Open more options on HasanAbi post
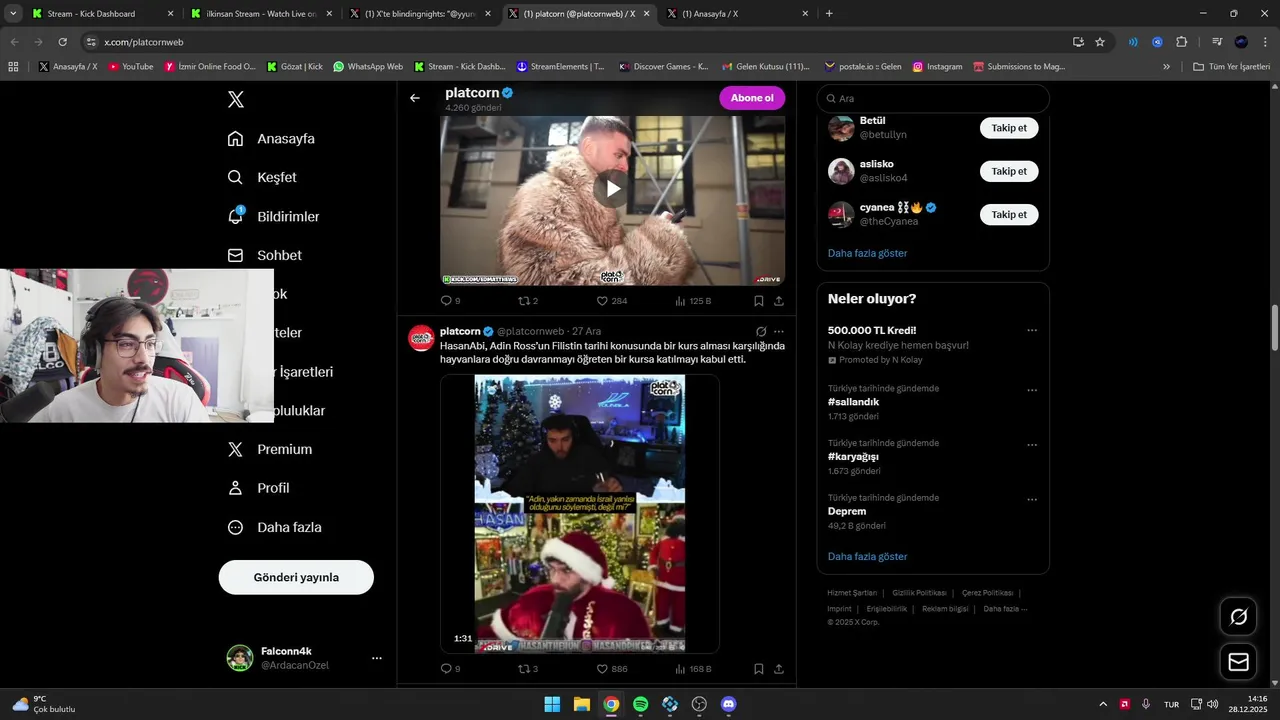The image size is (1280, 720). click(x=779, y=331)
